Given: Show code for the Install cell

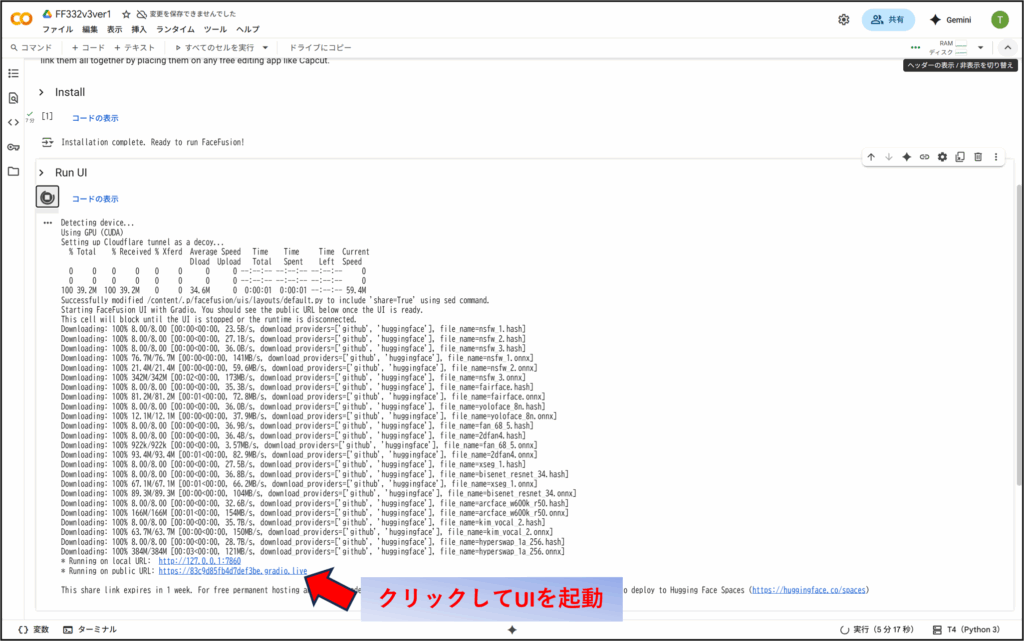Looking at the screenshot, I should [x=95, y=118].
